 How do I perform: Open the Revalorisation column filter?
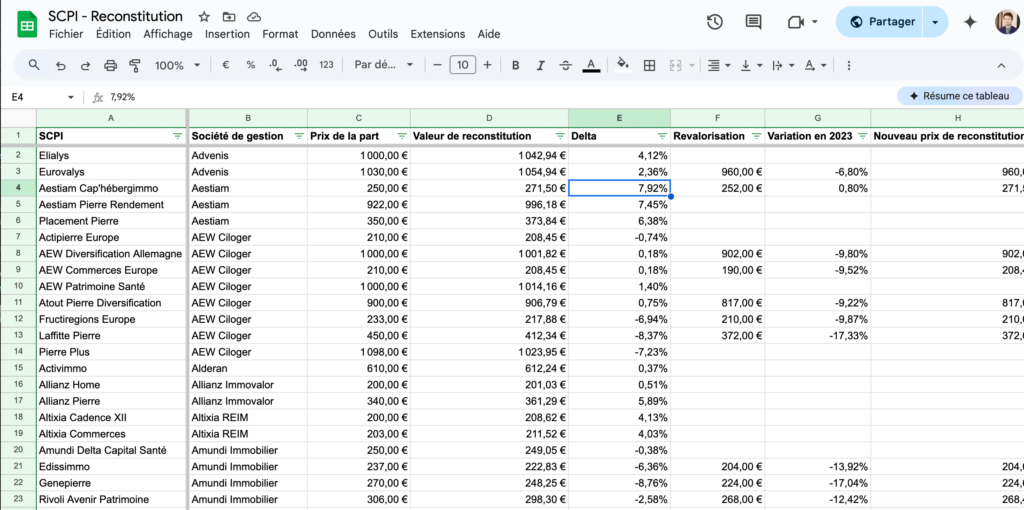point(756,136)
